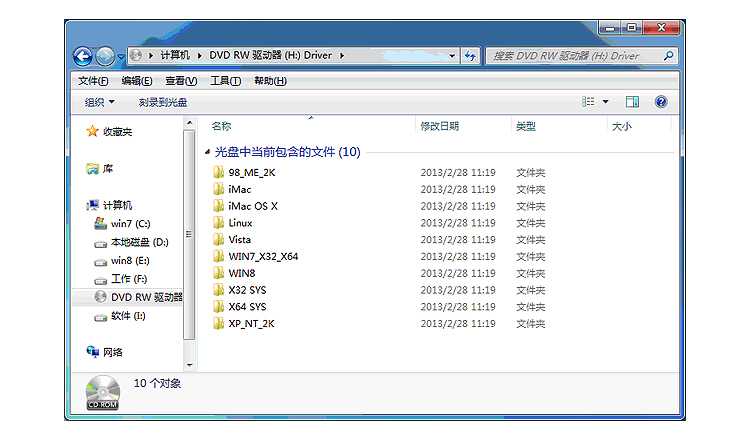Select the X32 SYS folder icon

click(x=219, y=289)
